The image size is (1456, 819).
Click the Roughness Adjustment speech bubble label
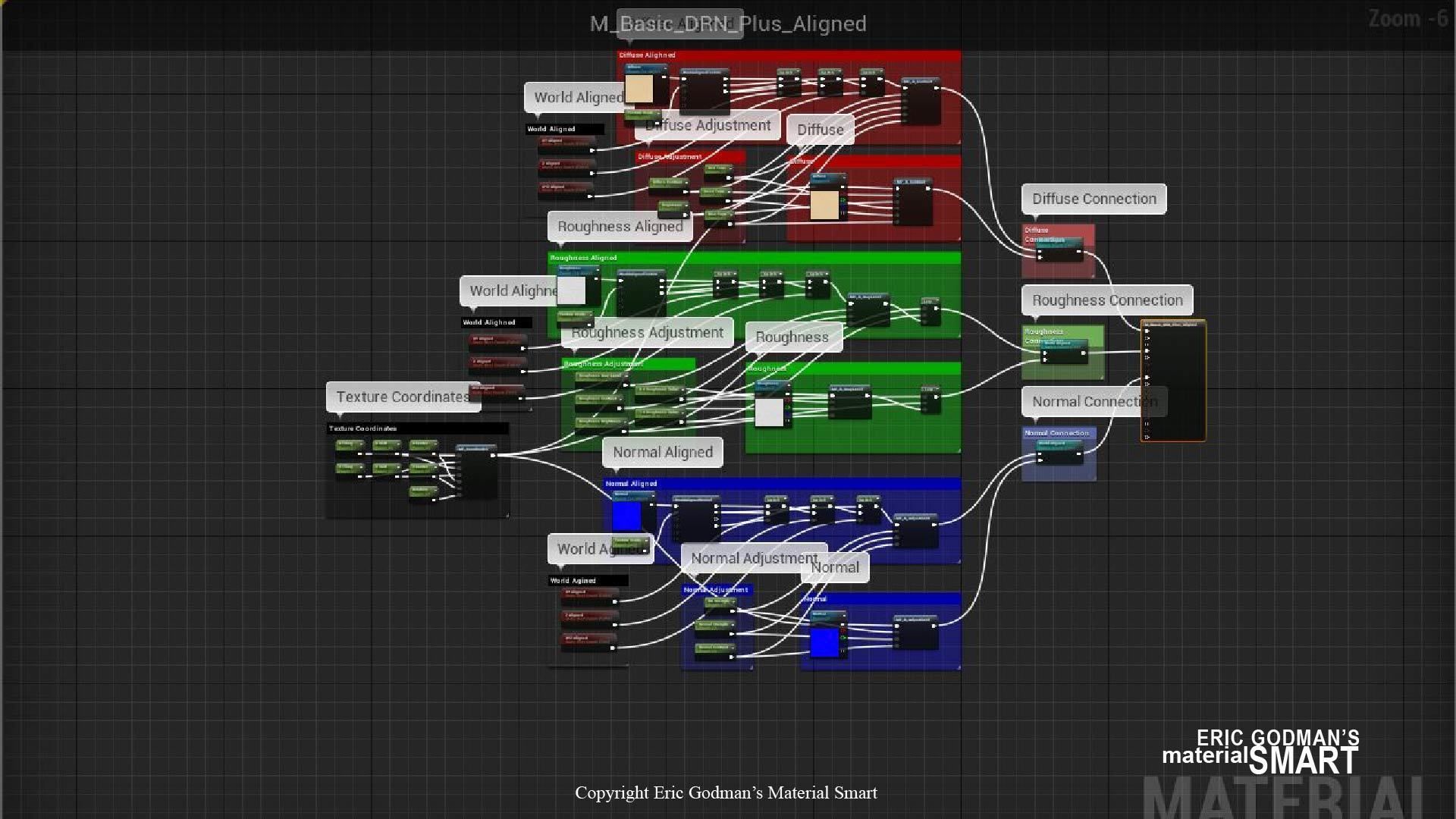(647, 333)
